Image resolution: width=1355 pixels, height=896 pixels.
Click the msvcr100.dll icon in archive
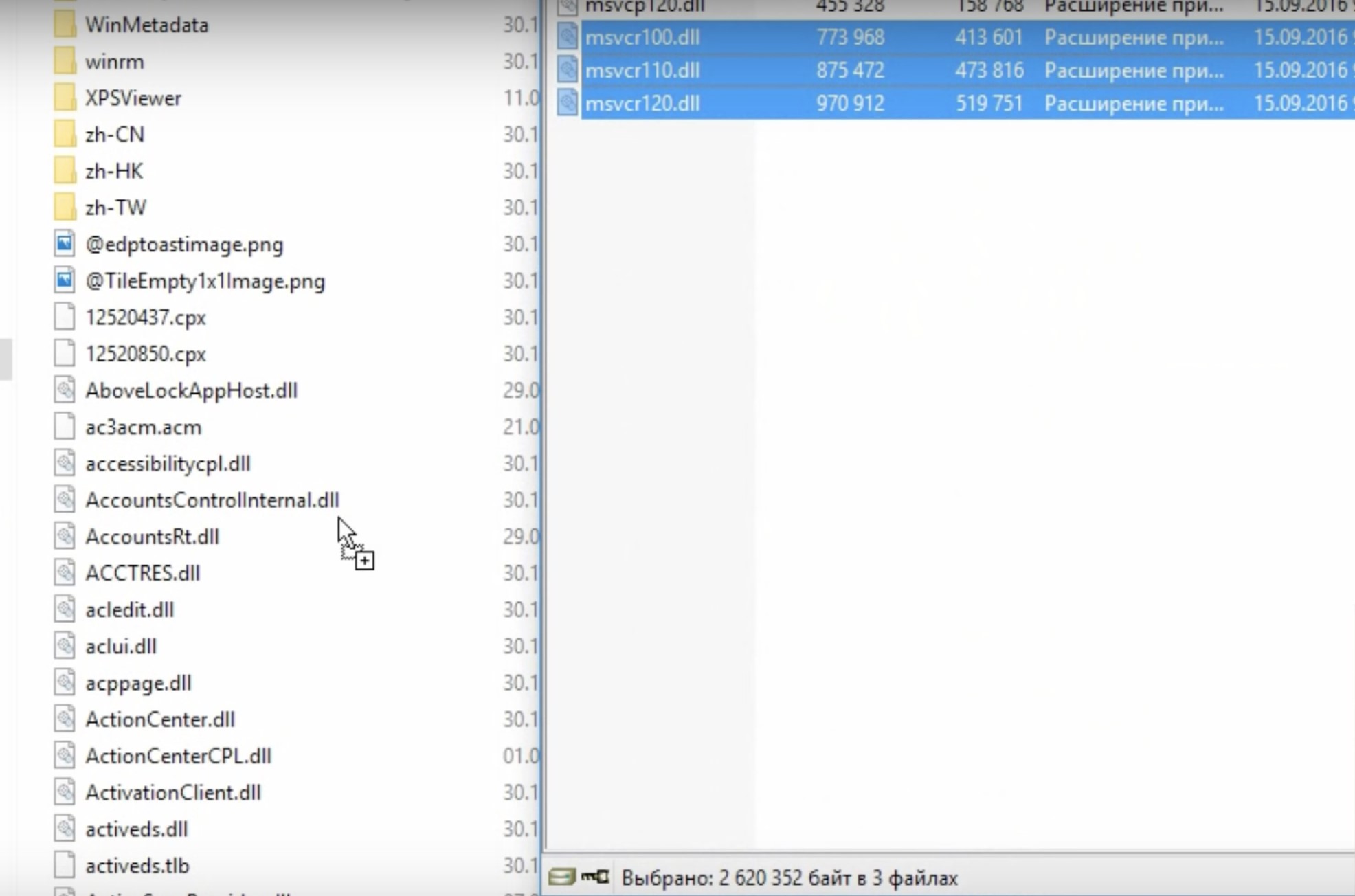tap(568, 37)
